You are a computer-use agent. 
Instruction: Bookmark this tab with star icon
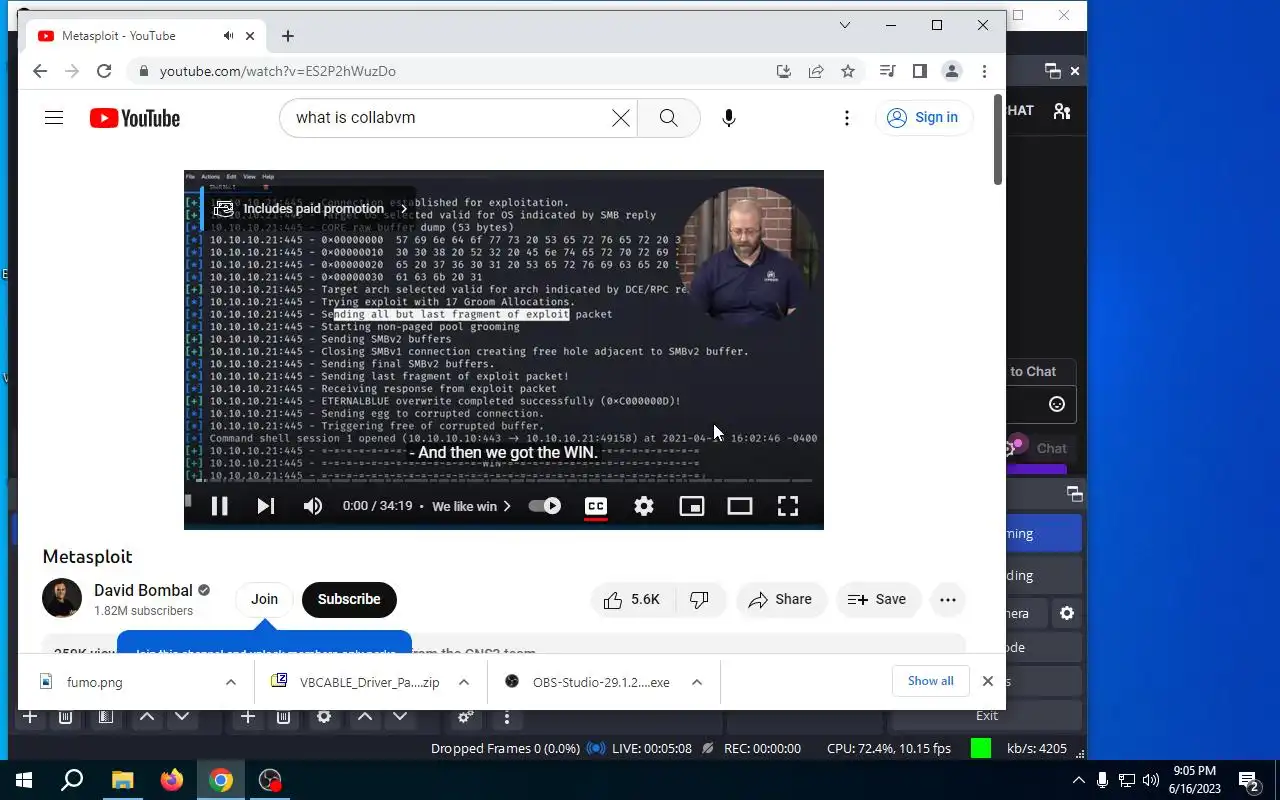pos(848,71)
